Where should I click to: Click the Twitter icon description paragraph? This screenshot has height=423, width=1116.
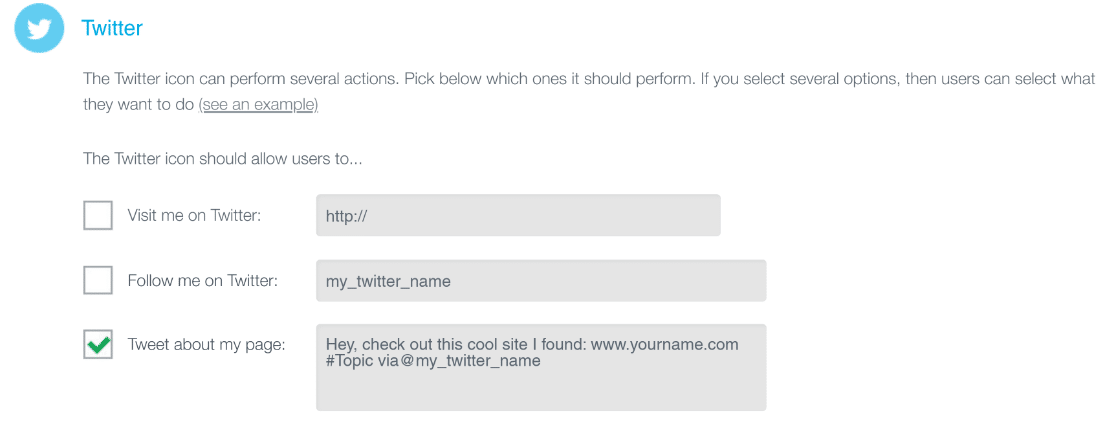click(589, 91)
